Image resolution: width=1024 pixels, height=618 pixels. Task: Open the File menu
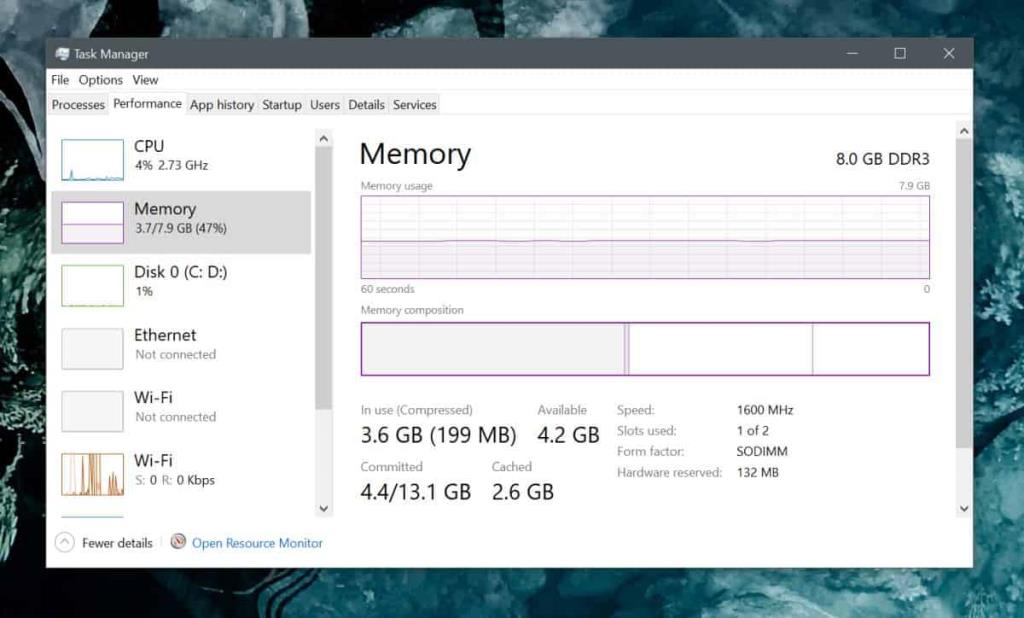pyautogui.click(x=59, y=80)
